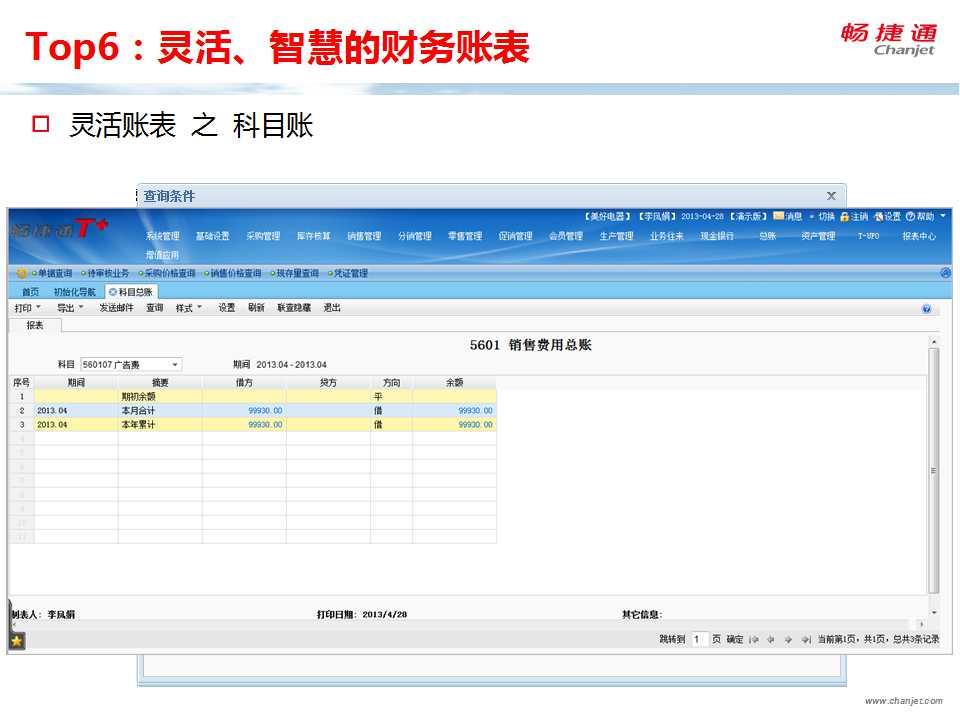The image size is (960, 720).
Task: Collapse the header using the round arrow icon
Action: (x=945, y=273)
